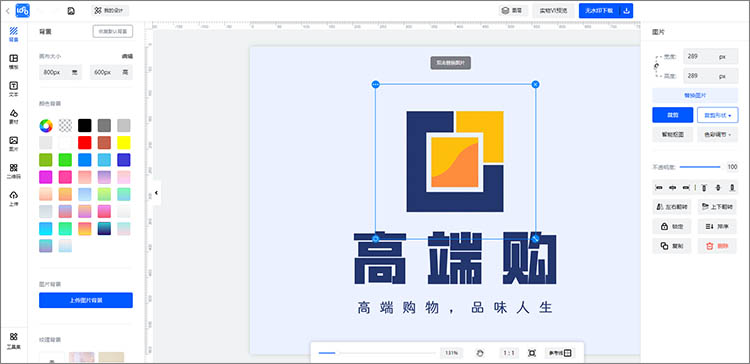Click the flip vertical button
Image resolution: width=750 pixels, height=364 pixels.
point(717,207)
